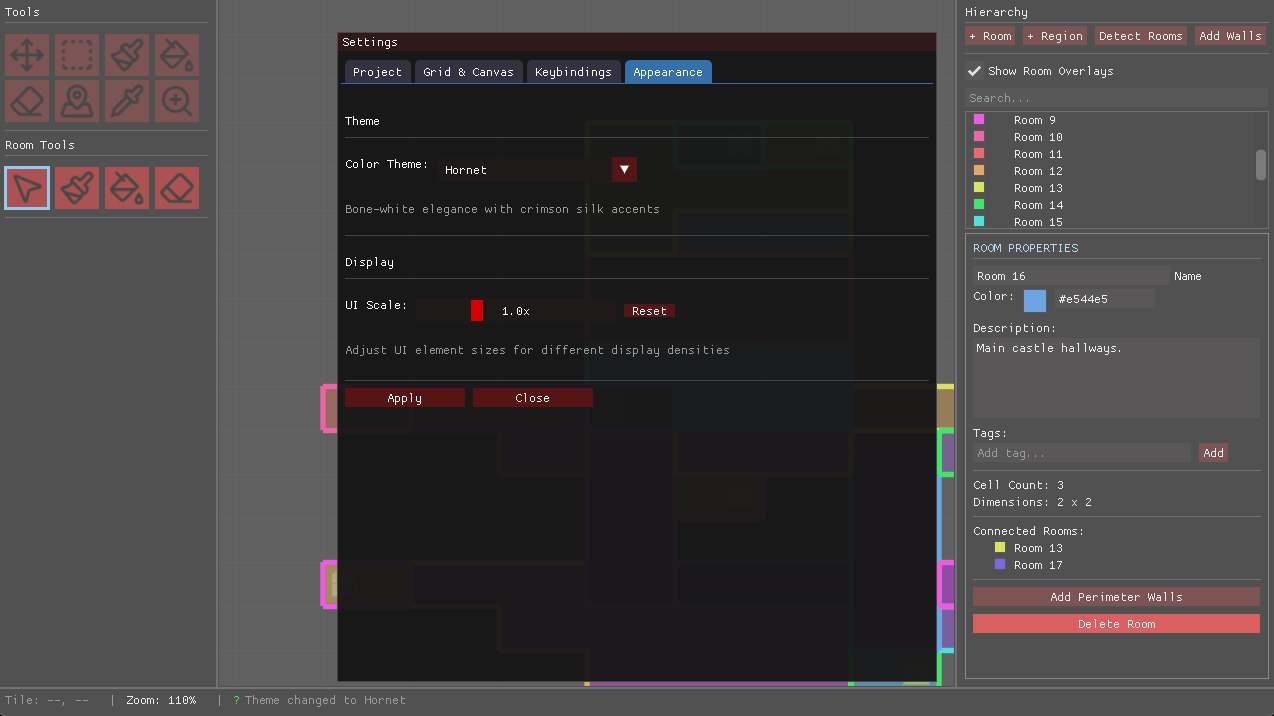Switch to the Project tab
This screenshot has width=1274, height=716.
pyautogui.click(x=377, y=72)
